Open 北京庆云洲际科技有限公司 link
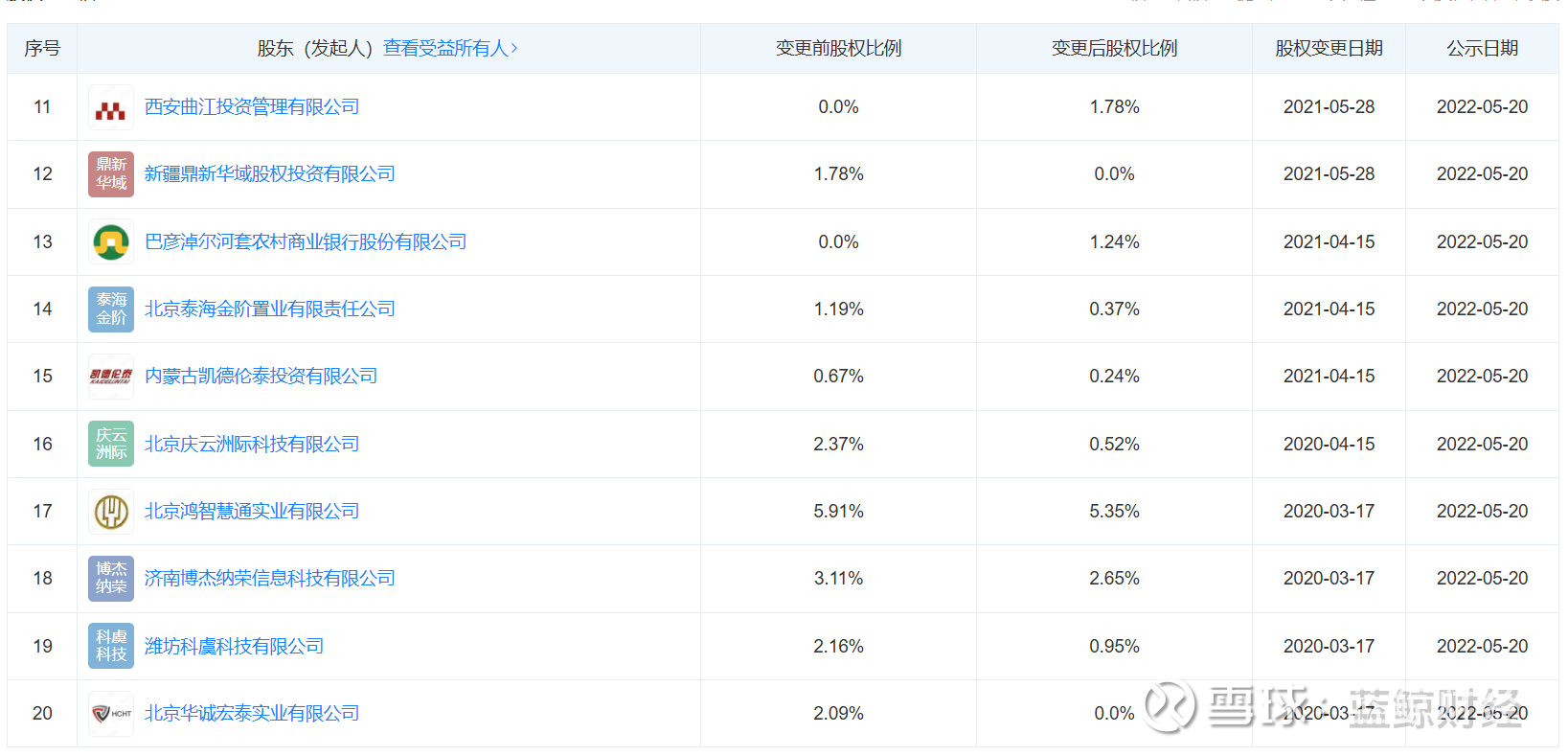The height and width of the screenshot is (756, 1568). point(252,444)
